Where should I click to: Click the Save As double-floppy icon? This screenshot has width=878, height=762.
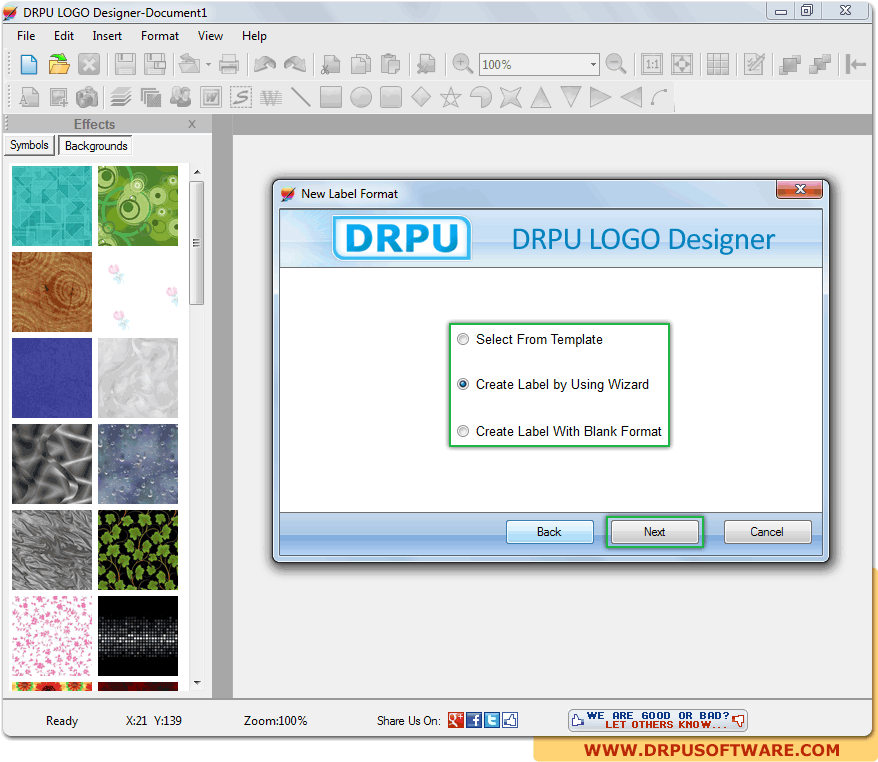pos(155,64)
